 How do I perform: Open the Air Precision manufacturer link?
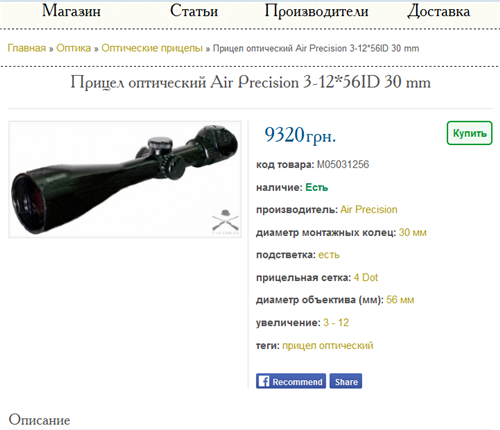(369, 210)
